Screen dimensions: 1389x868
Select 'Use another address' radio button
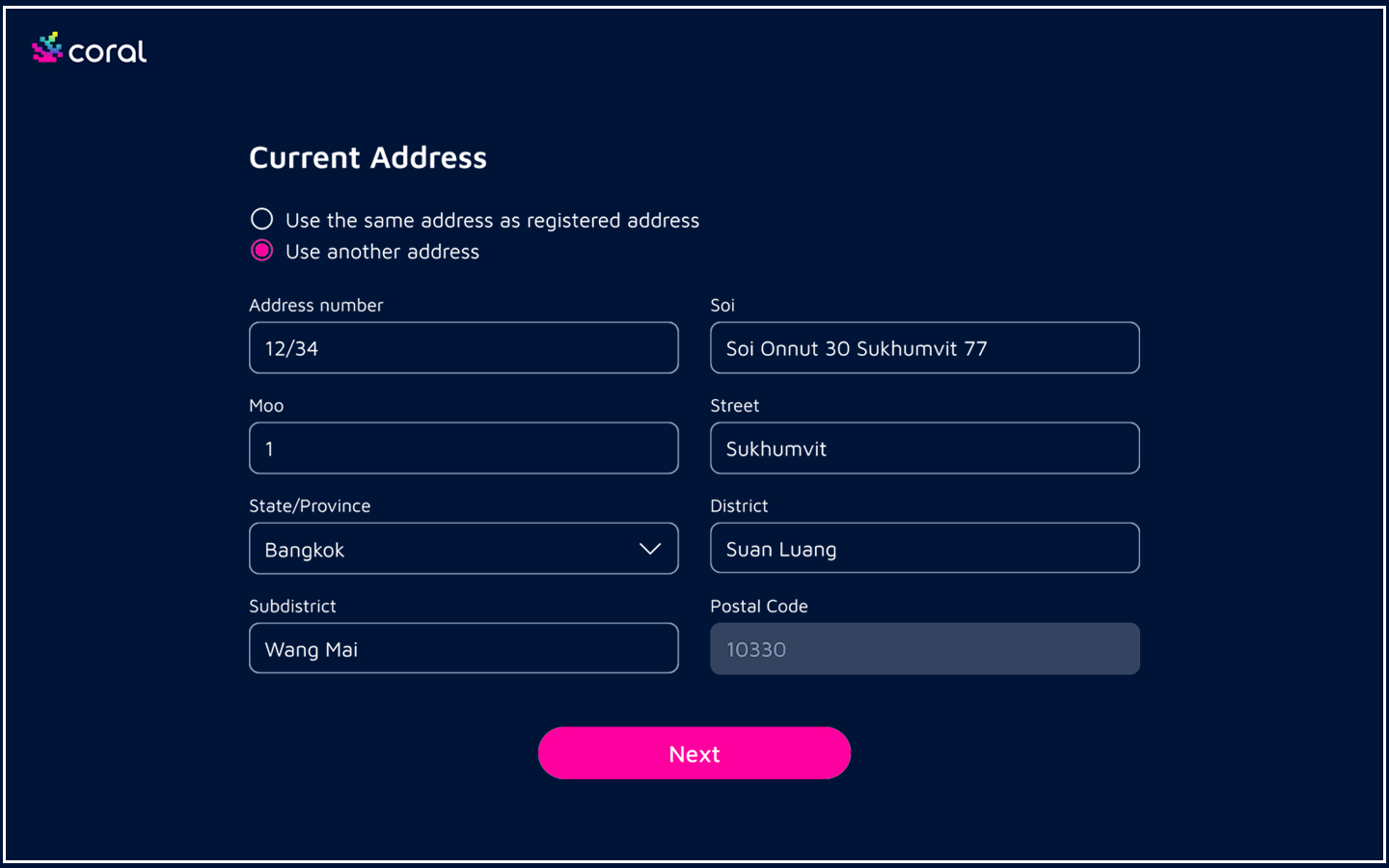point(261,251)
